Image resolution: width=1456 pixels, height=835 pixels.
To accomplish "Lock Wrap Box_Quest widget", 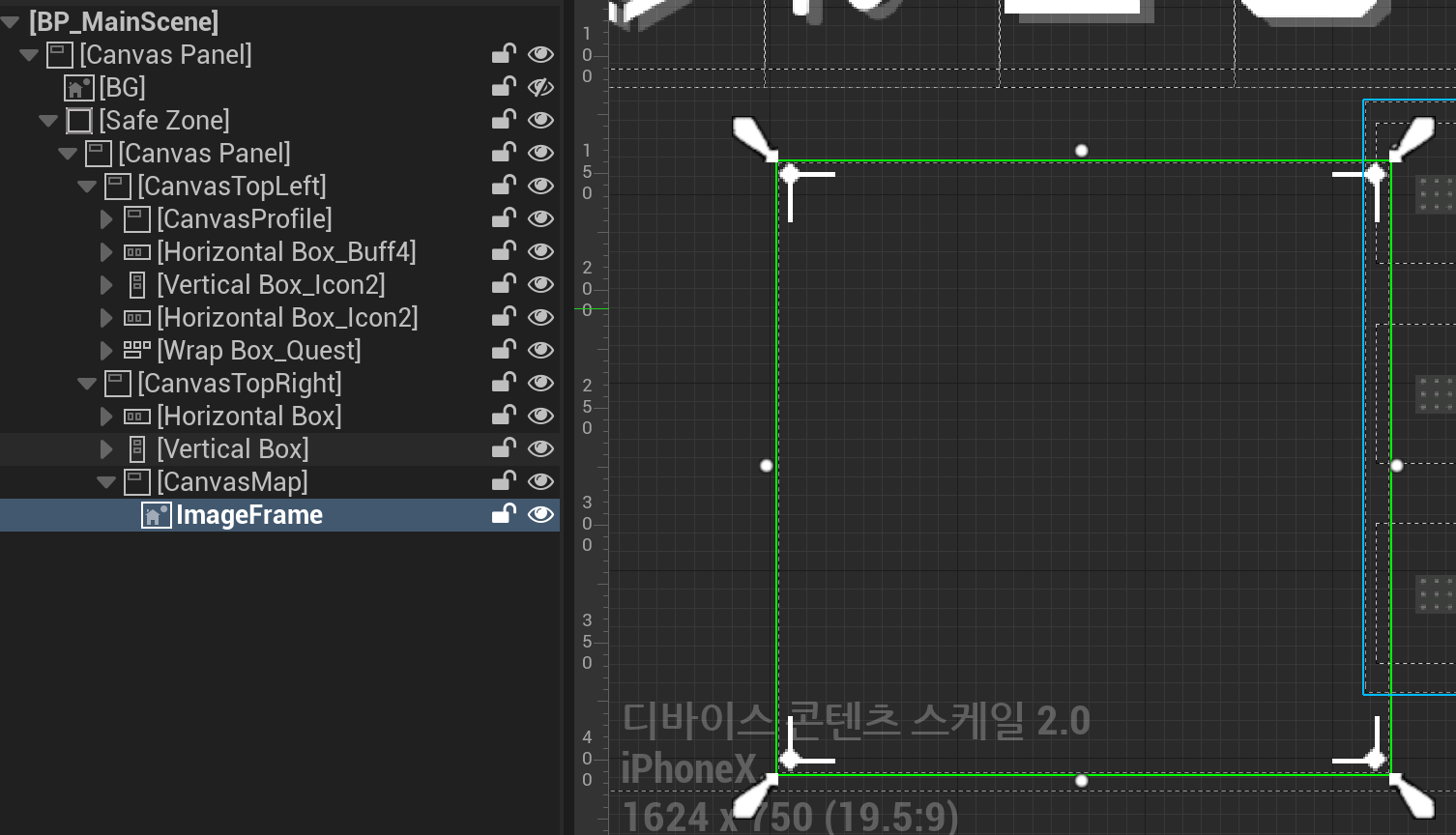I will click(504, 350).
